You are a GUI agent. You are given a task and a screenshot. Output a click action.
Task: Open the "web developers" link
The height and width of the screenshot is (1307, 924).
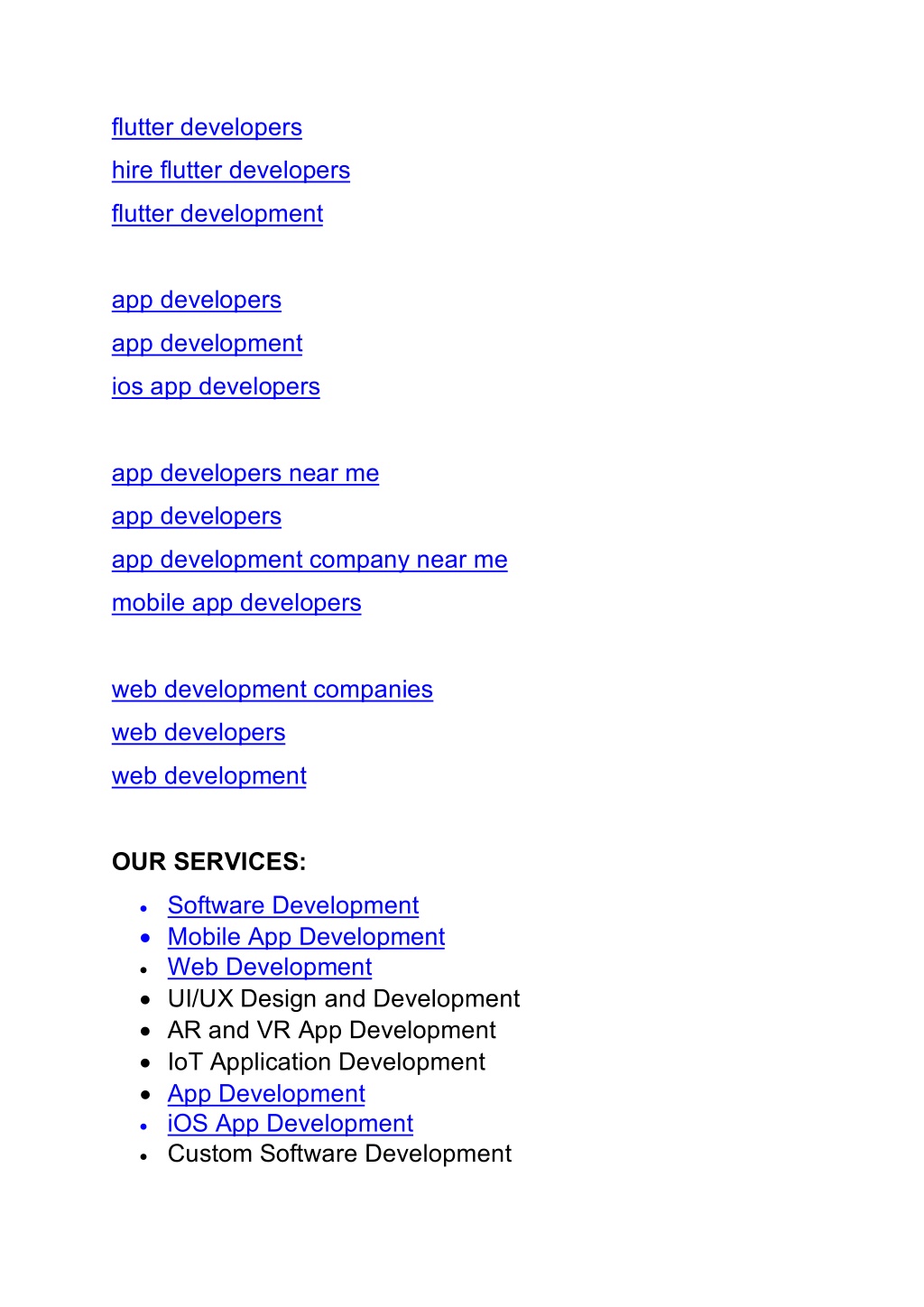click(x=199, y=733)
